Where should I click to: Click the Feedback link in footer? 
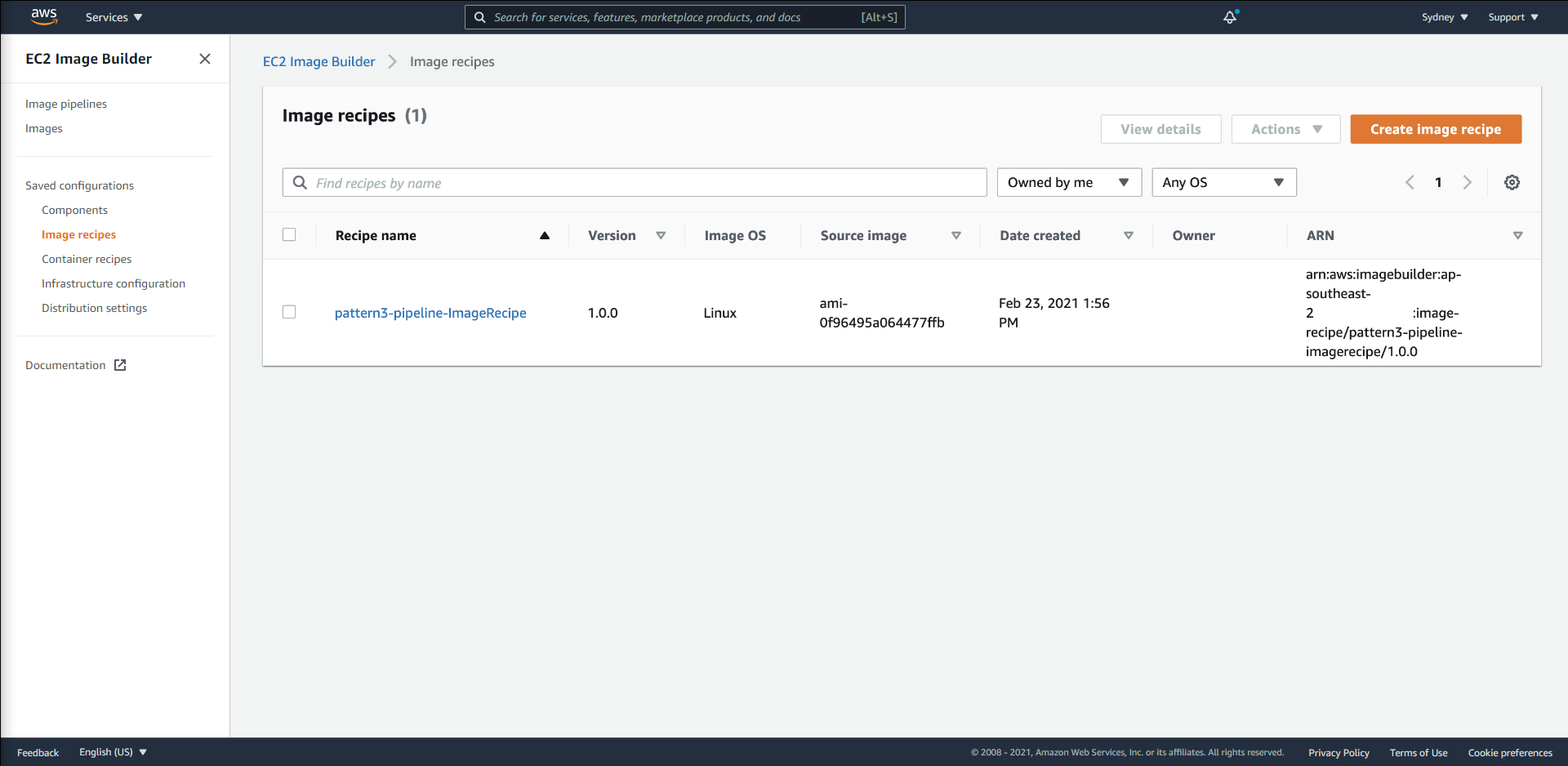tap(38, 753)
